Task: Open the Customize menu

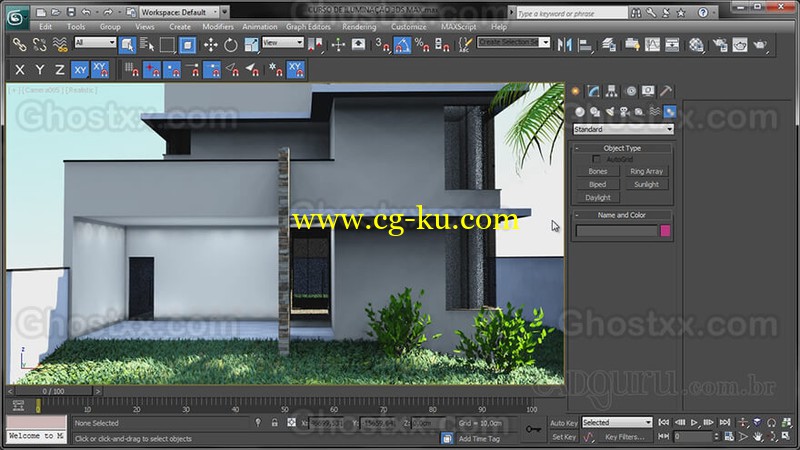Action: [409, 27]
